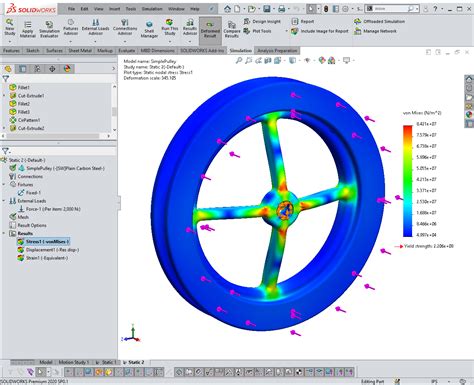Open the Connections Advisor dropdown arrow

[x=125, y=42]
